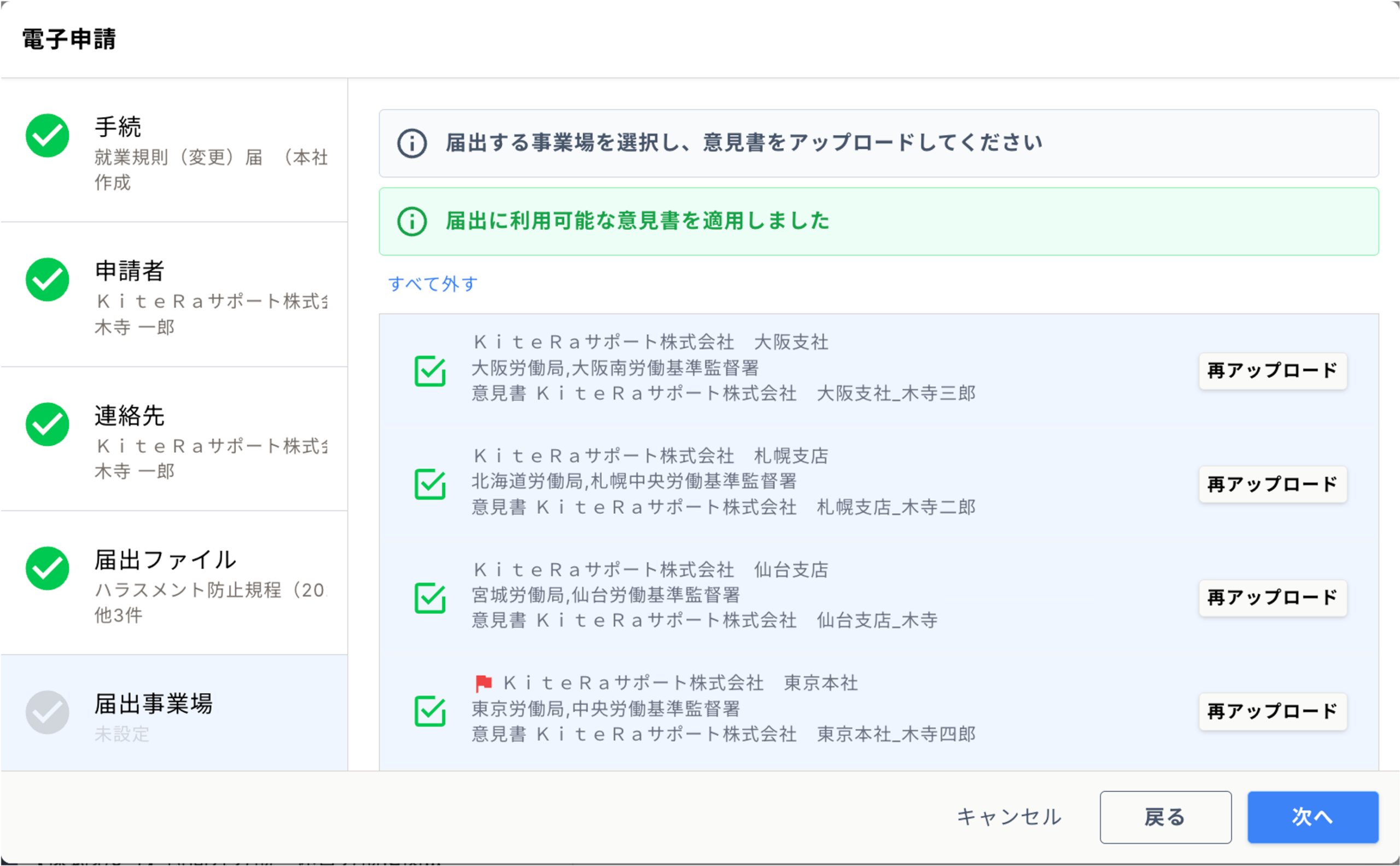Click the 他3件 text under 届出ファイル
Viewport: 1400px width, 866px height.
[118, 615]
